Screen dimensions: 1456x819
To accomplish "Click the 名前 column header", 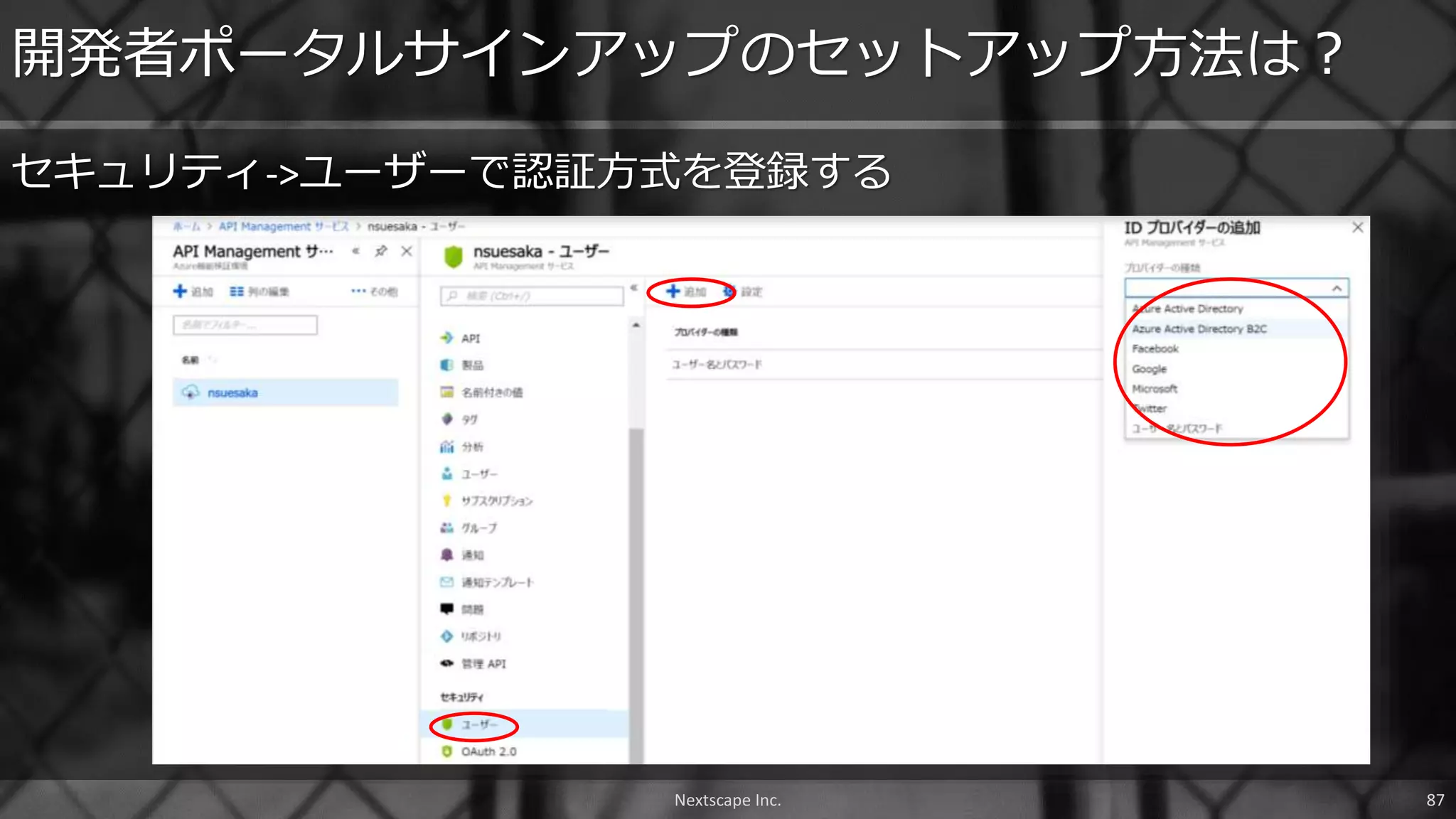I will click(190, 360).
